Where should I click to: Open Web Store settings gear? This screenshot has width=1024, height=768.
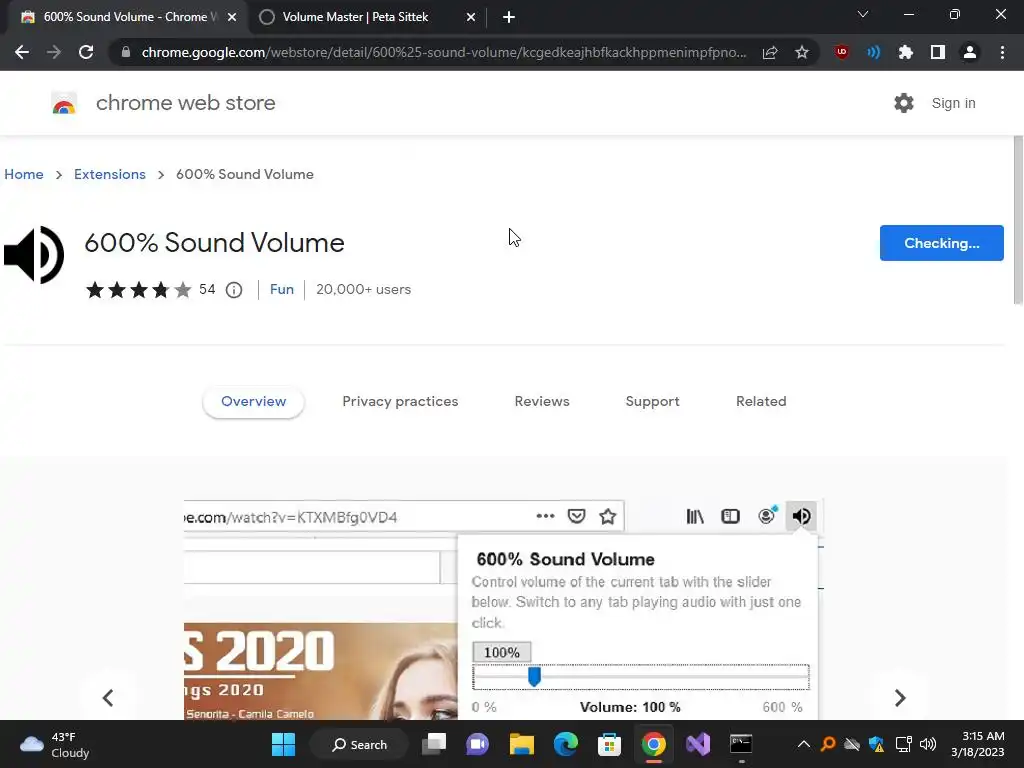(904, 103)
